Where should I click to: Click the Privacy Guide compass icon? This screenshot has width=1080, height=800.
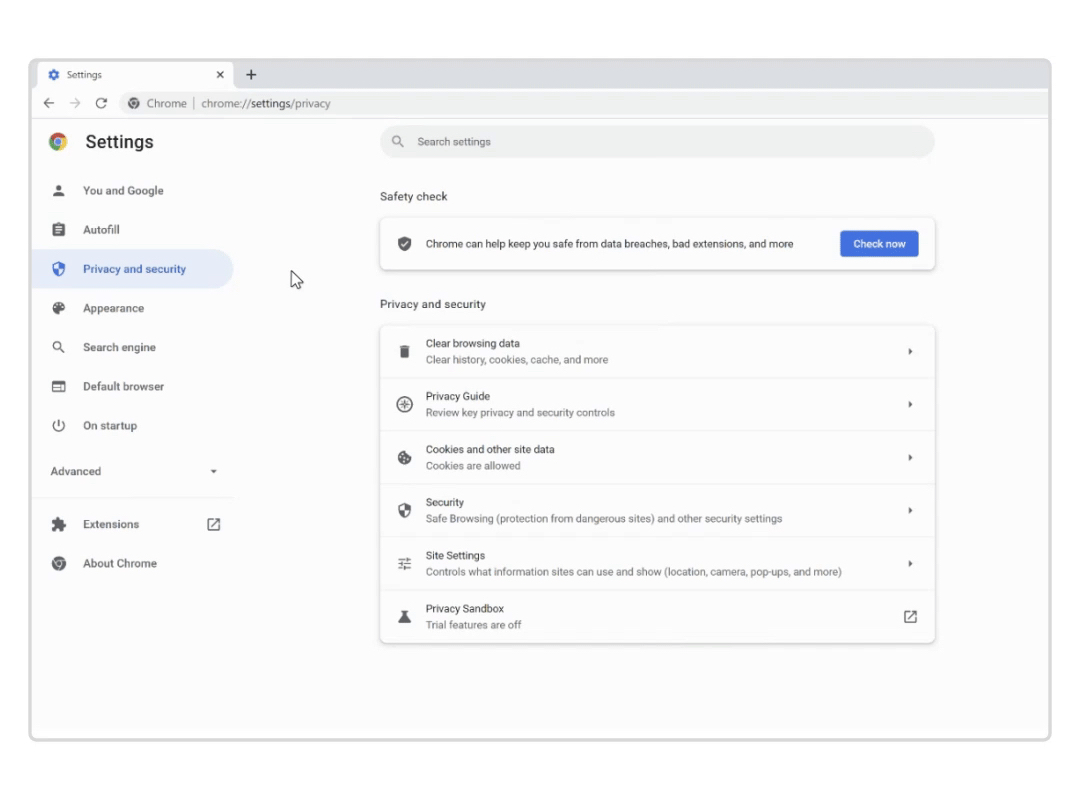tap(404, 404)
